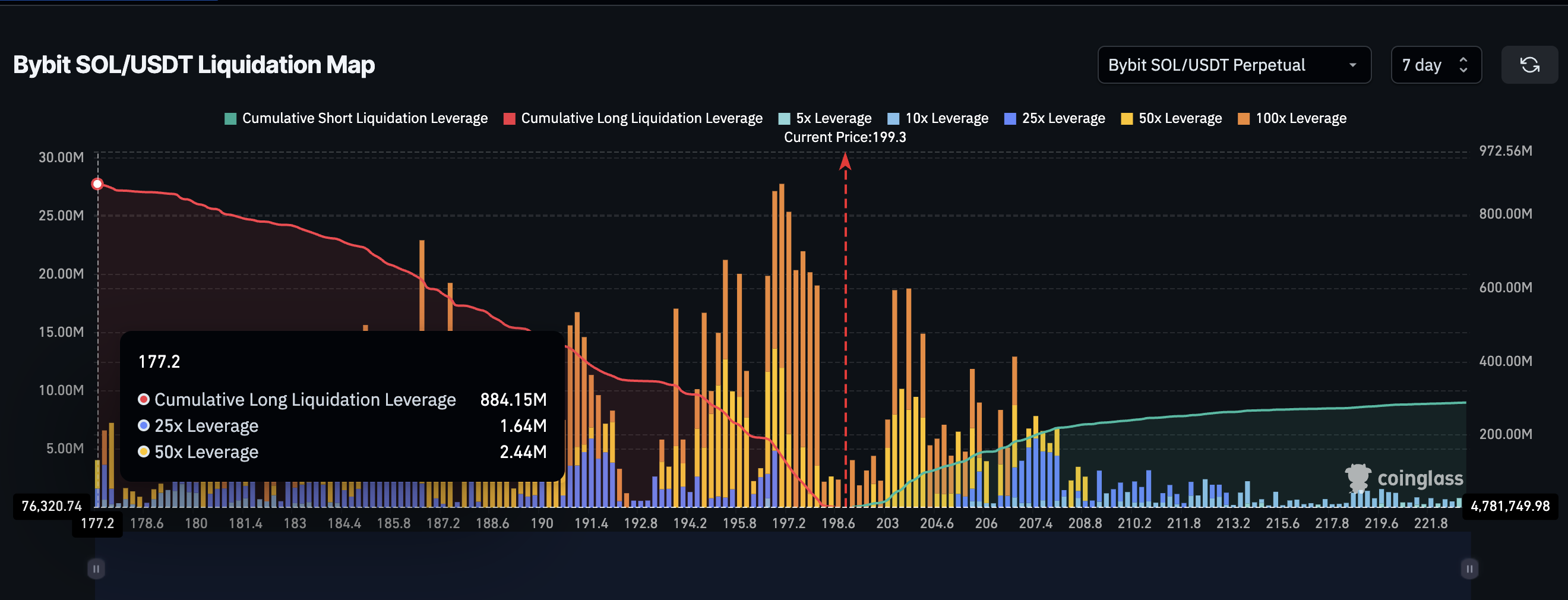The image size is (1568, 600).
Task: Click the zoom range slider track
Action: [782, 569]
